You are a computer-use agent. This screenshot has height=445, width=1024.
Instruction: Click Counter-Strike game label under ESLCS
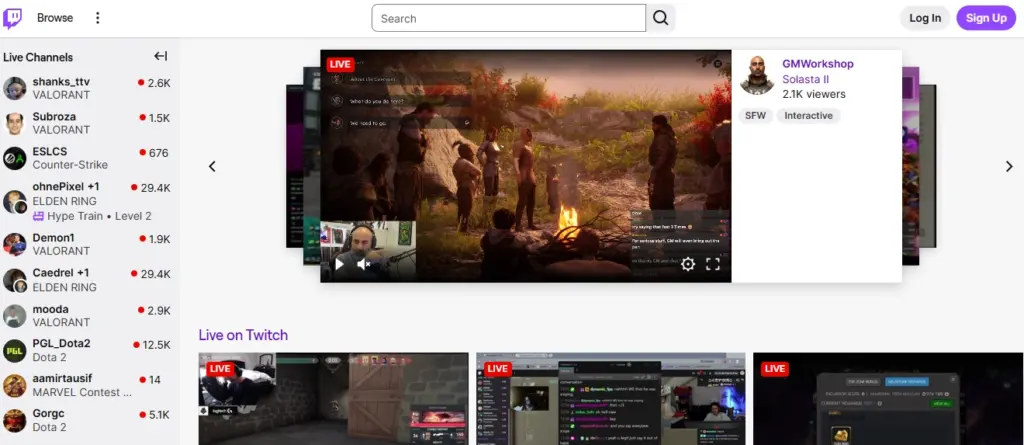[70, 165]
